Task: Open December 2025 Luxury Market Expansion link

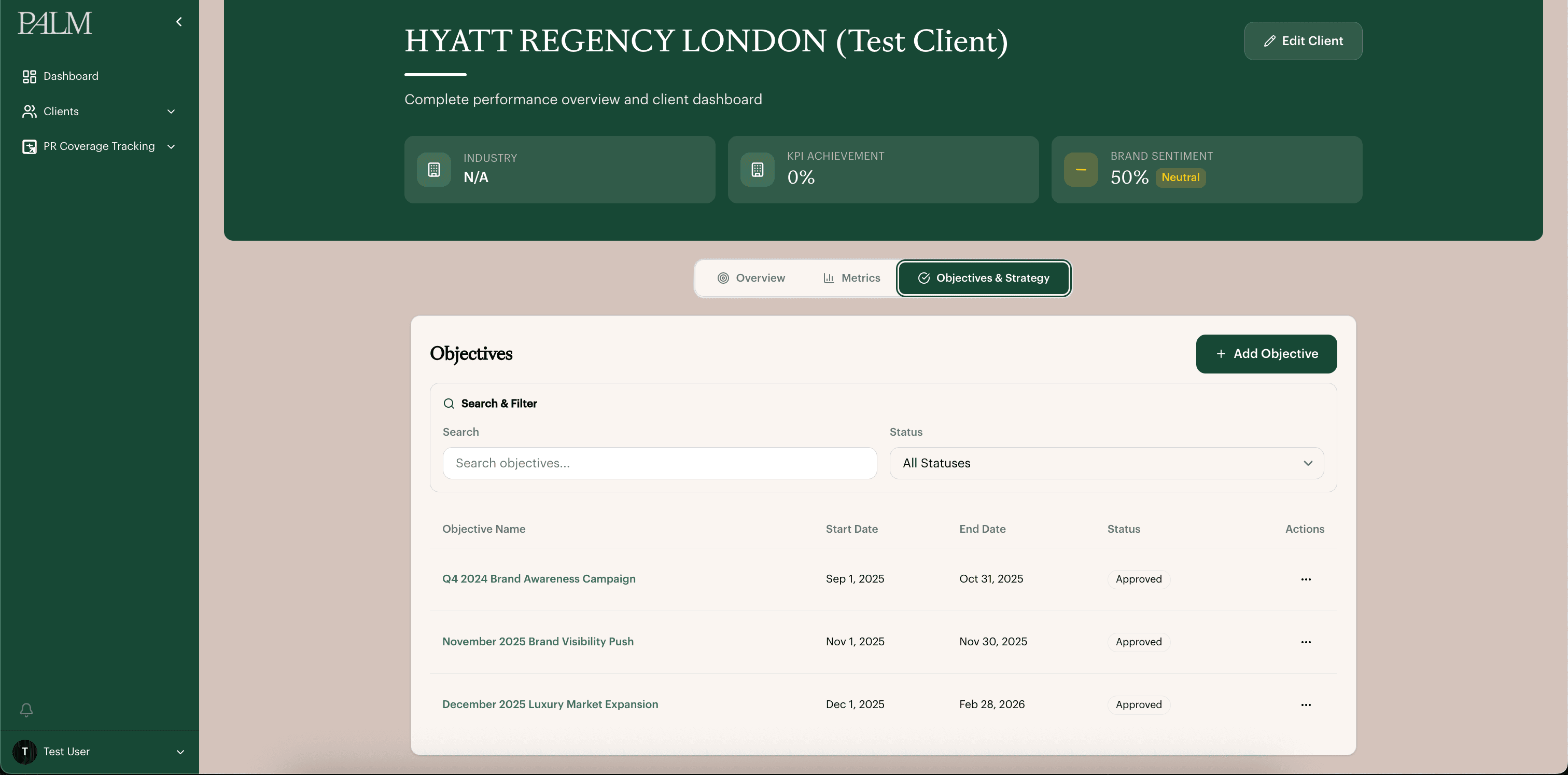Action: click(550, 704)
